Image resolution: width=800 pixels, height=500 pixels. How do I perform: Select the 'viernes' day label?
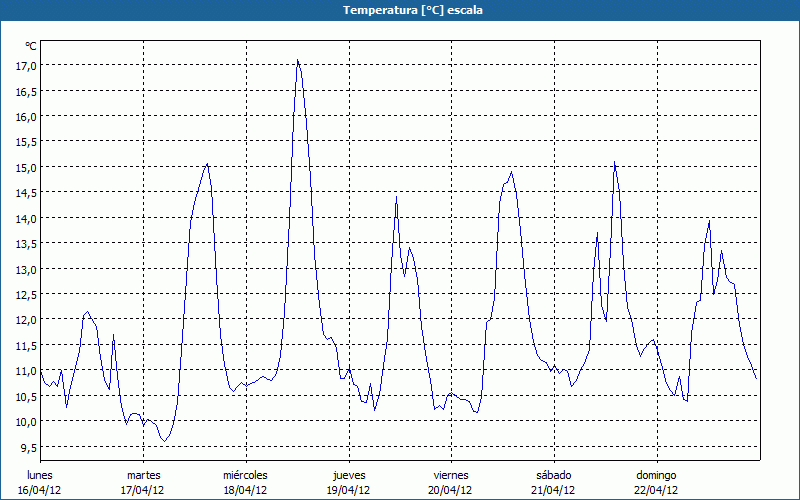point(451,475)
